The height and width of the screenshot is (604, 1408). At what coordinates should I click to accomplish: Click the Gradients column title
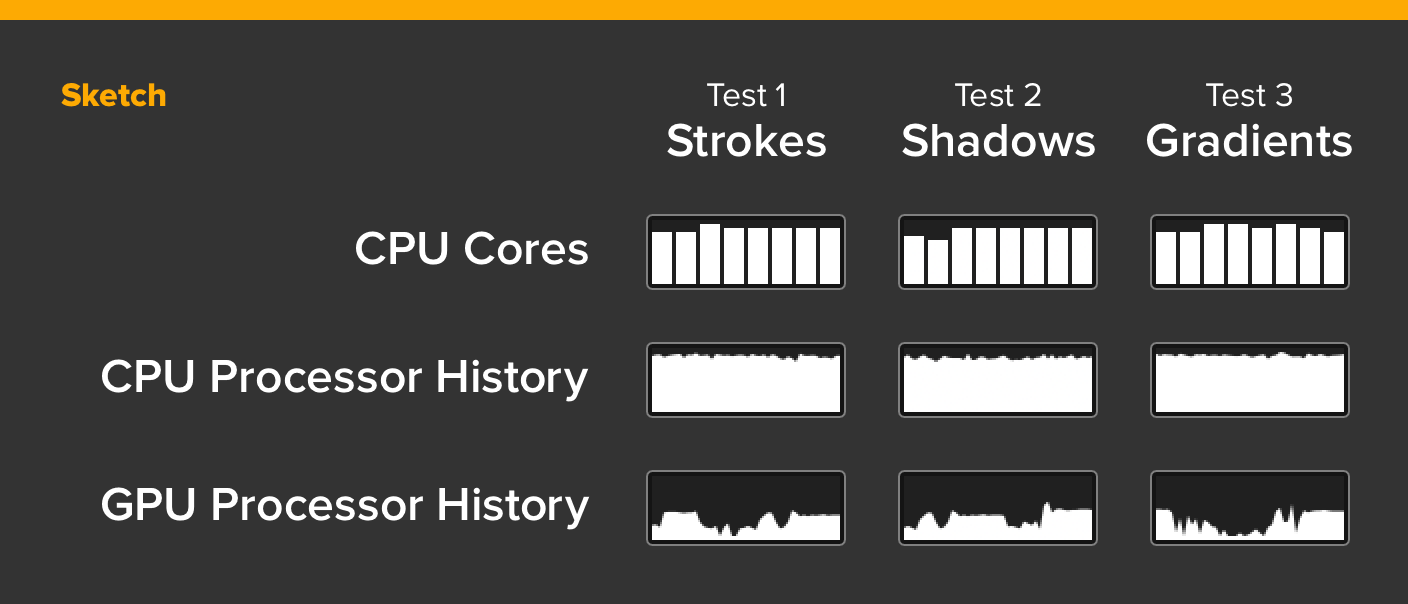1249,141
